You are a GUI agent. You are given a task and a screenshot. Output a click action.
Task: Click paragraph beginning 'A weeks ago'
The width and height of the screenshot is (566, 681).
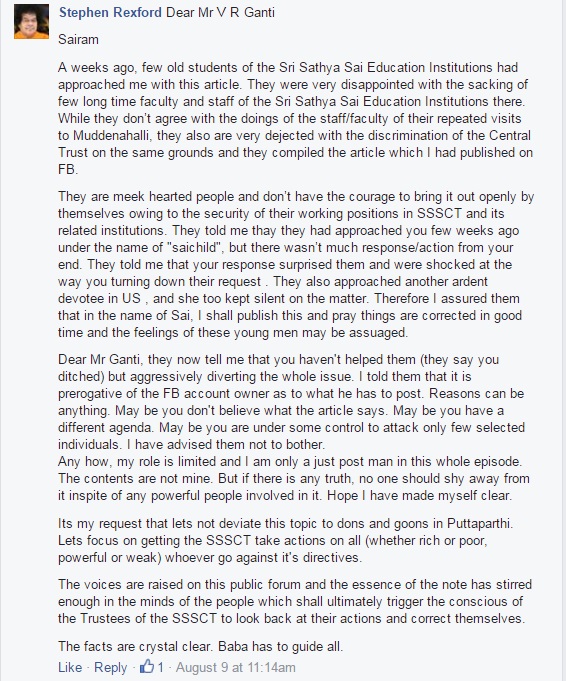point(295,118)
